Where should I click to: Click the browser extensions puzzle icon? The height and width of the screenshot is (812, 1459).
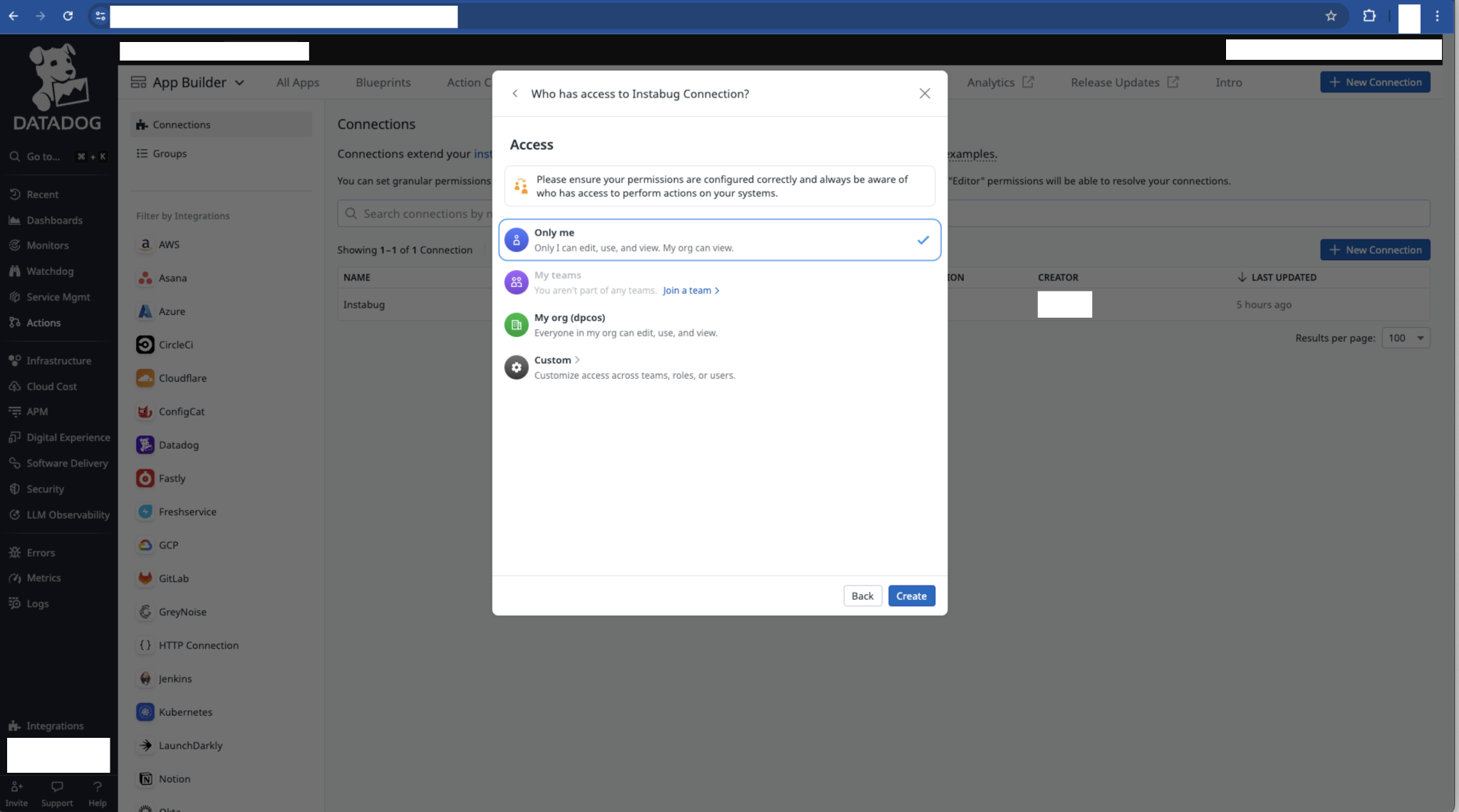point(1369,16)
